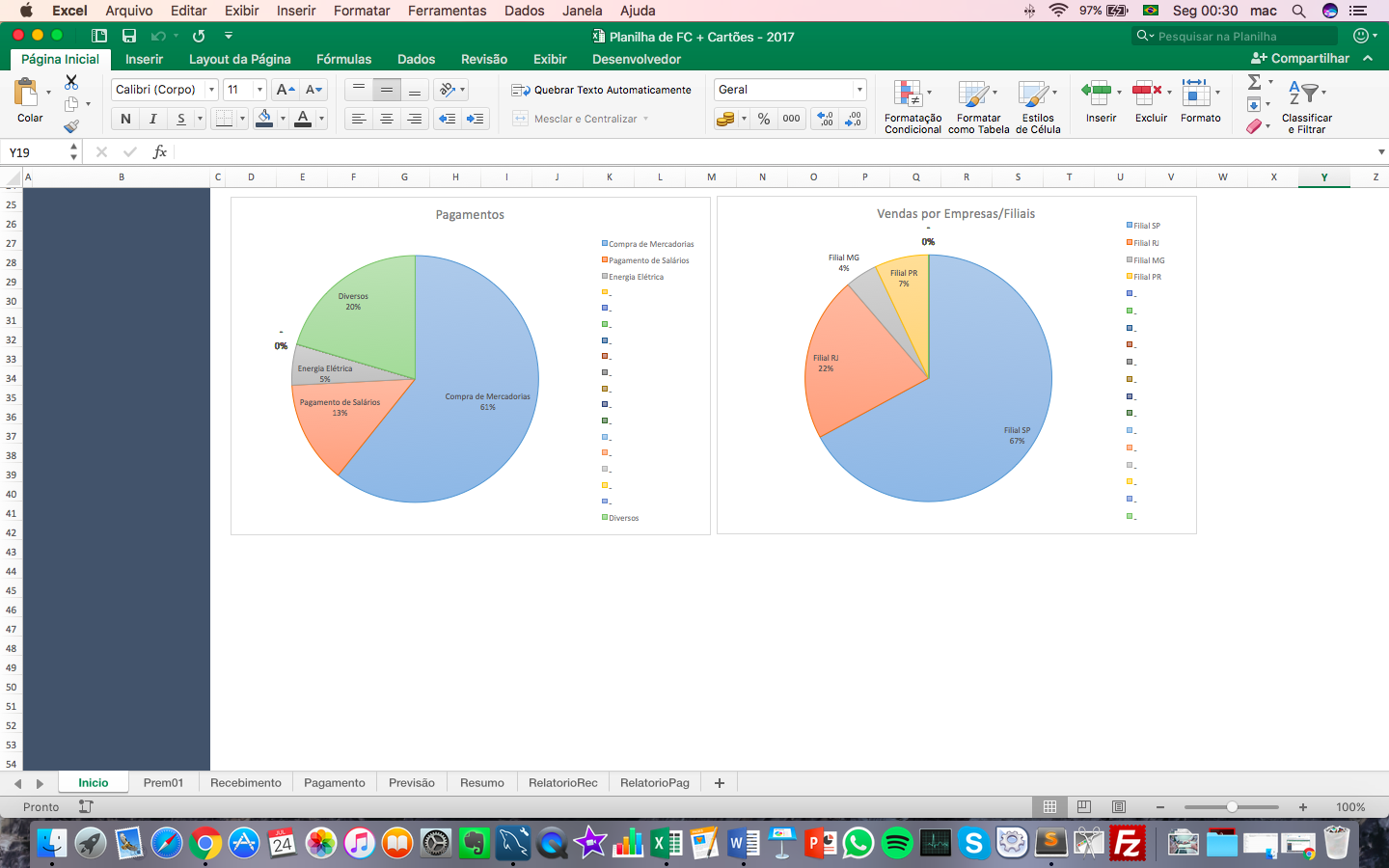Decrease font size with smaller A icon
The width and height of the screenshot is (1389, 868).
point(313,90)
